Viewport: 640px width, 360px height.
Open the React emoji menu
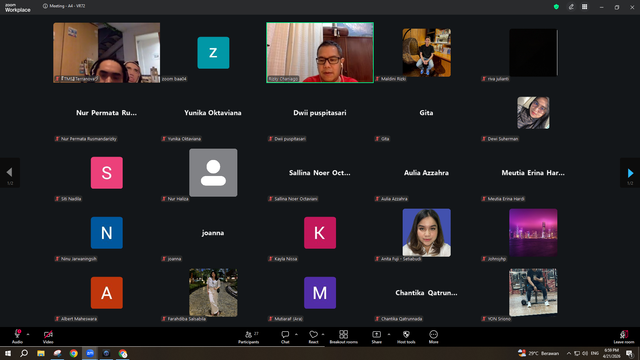[313, 337]
